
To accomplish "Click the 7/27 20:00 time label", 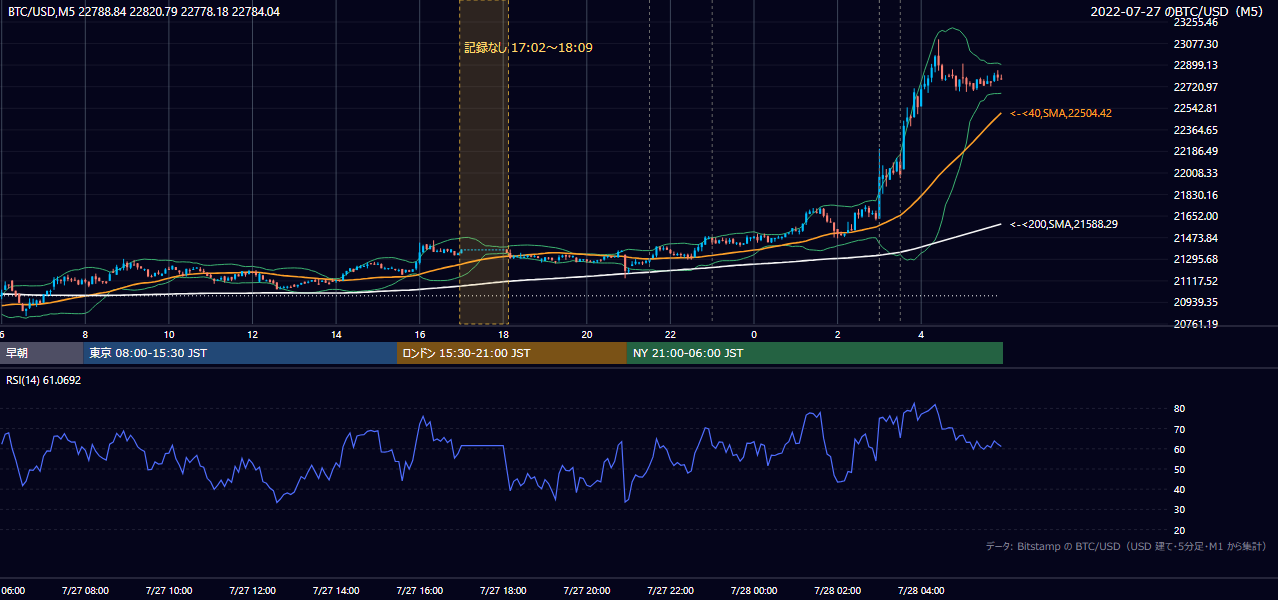I will pyautogui.click(x=587, y=590).
